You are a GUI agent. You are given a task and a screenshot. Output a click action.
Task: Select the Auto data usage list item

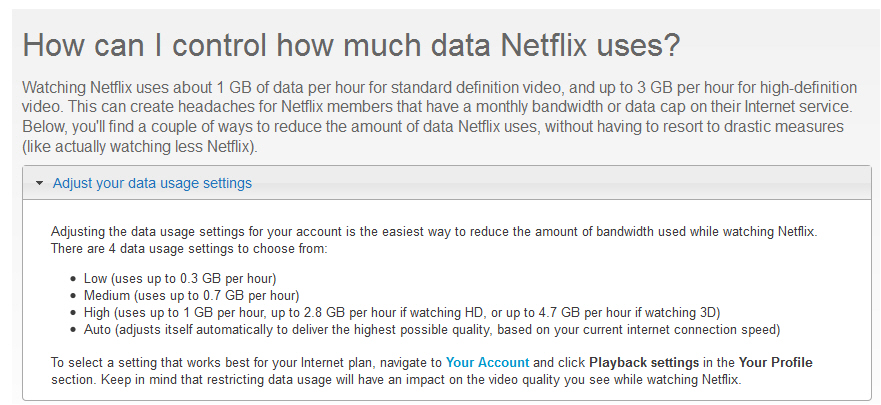click(432, 329)
